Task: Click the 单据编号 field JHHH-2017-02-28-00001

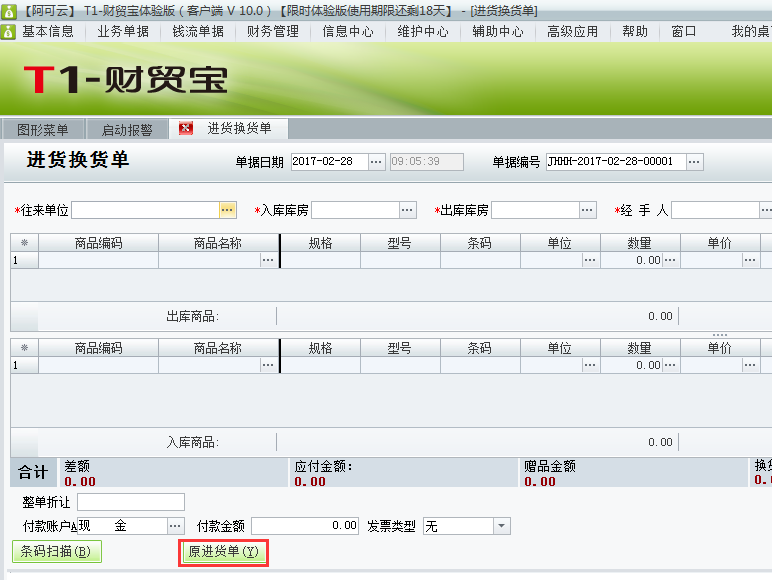Action: 616,161
